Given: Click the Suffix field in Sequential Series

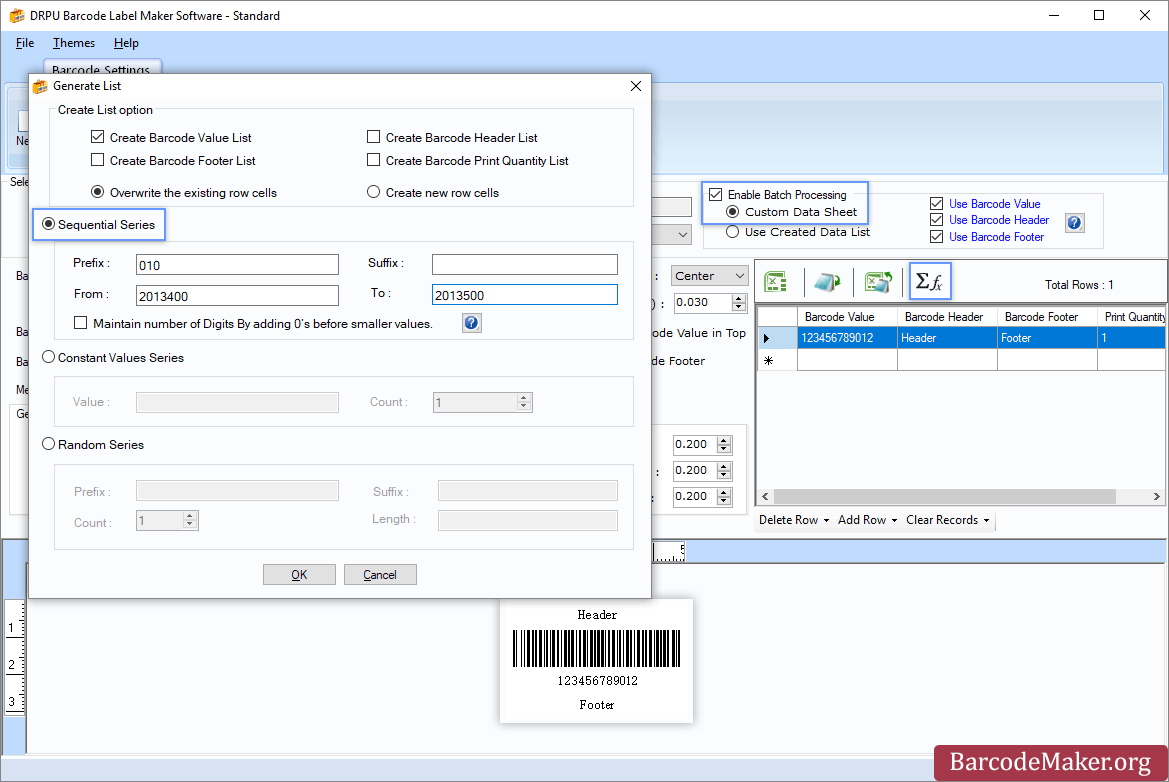Looking at the screenshot, I should pyautogui.click(x=525, y=264).
